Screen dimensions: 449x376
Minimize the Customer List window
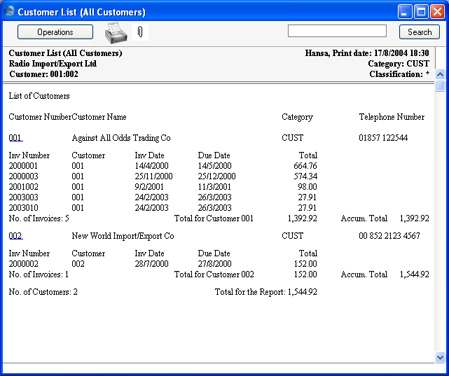coord(405,12)
